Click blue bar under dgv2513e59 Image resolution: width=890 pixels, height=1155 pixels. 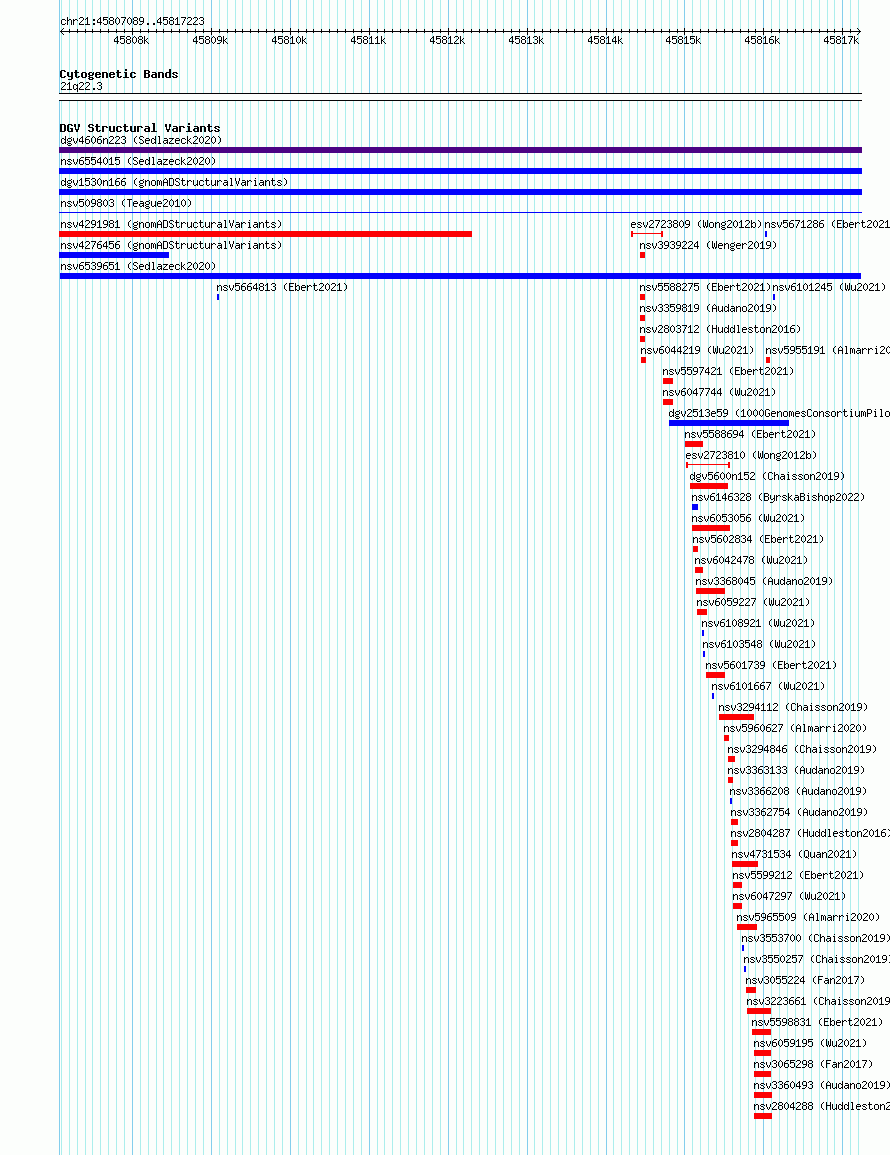tap(729, 424)
